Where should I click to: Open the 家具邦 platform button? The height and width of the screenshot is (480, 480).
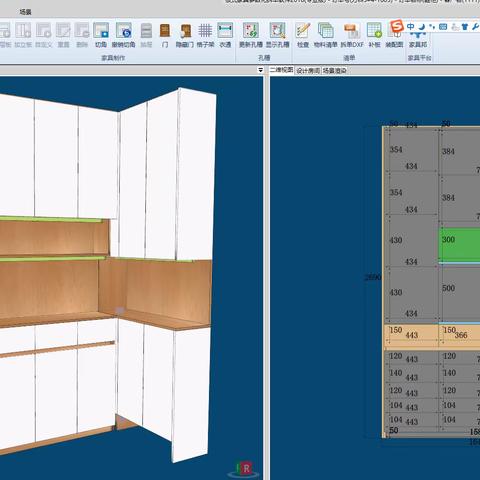pos(418,40)
